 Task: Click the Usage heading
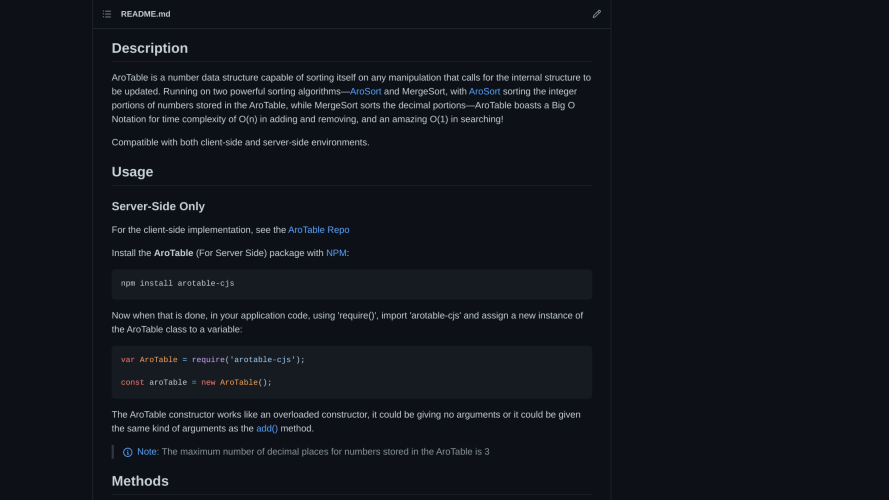132,172
